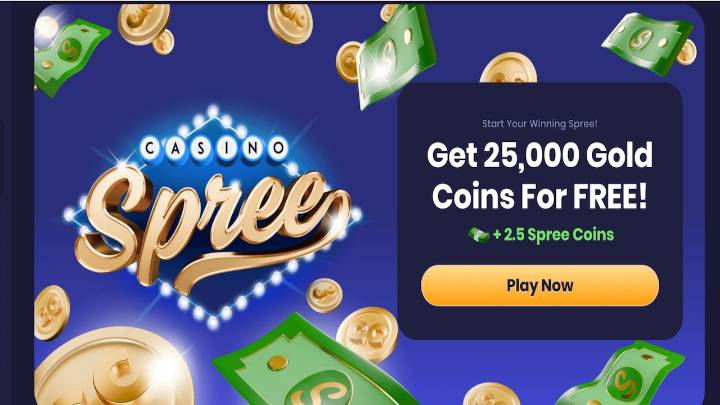Click the gold coin at top center edge
The width and height of the screenshot is (720, 405).
pyautogui.click(x=290, y=23)
